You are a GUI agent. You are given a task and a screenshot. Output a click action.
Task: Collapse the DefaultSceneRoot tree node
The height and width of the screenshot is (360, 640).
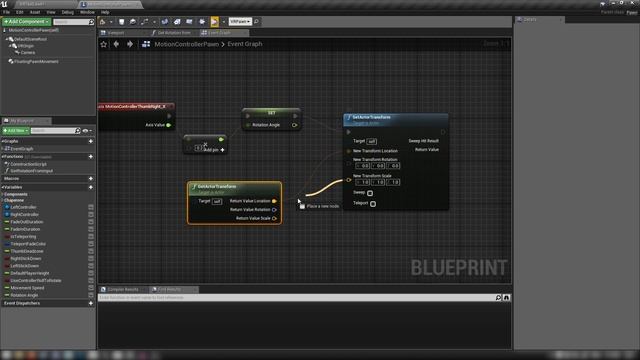click(x=7, y=39)
